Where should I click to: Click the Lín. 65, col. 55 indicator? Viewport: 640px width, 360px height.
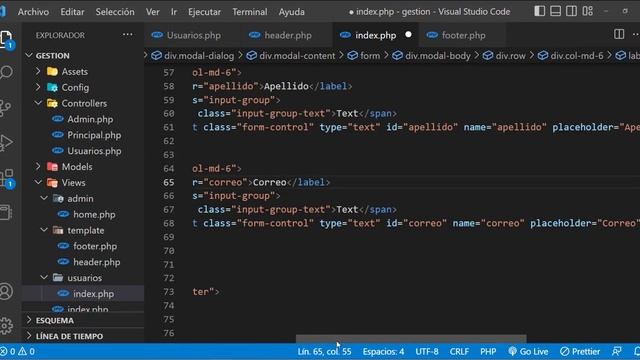tap(324, 351)
